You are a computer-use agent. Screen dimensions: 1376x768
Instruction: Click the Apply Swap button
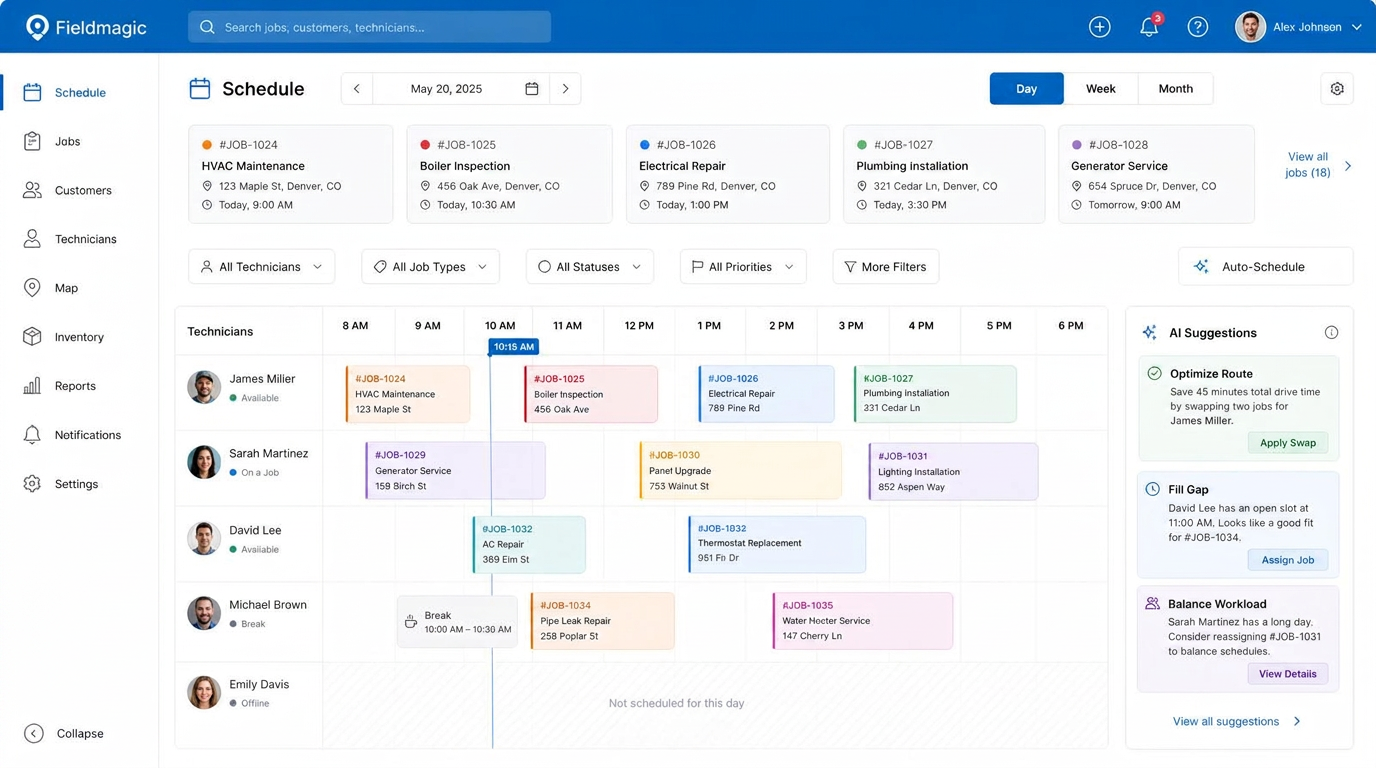coord(1287,443)
